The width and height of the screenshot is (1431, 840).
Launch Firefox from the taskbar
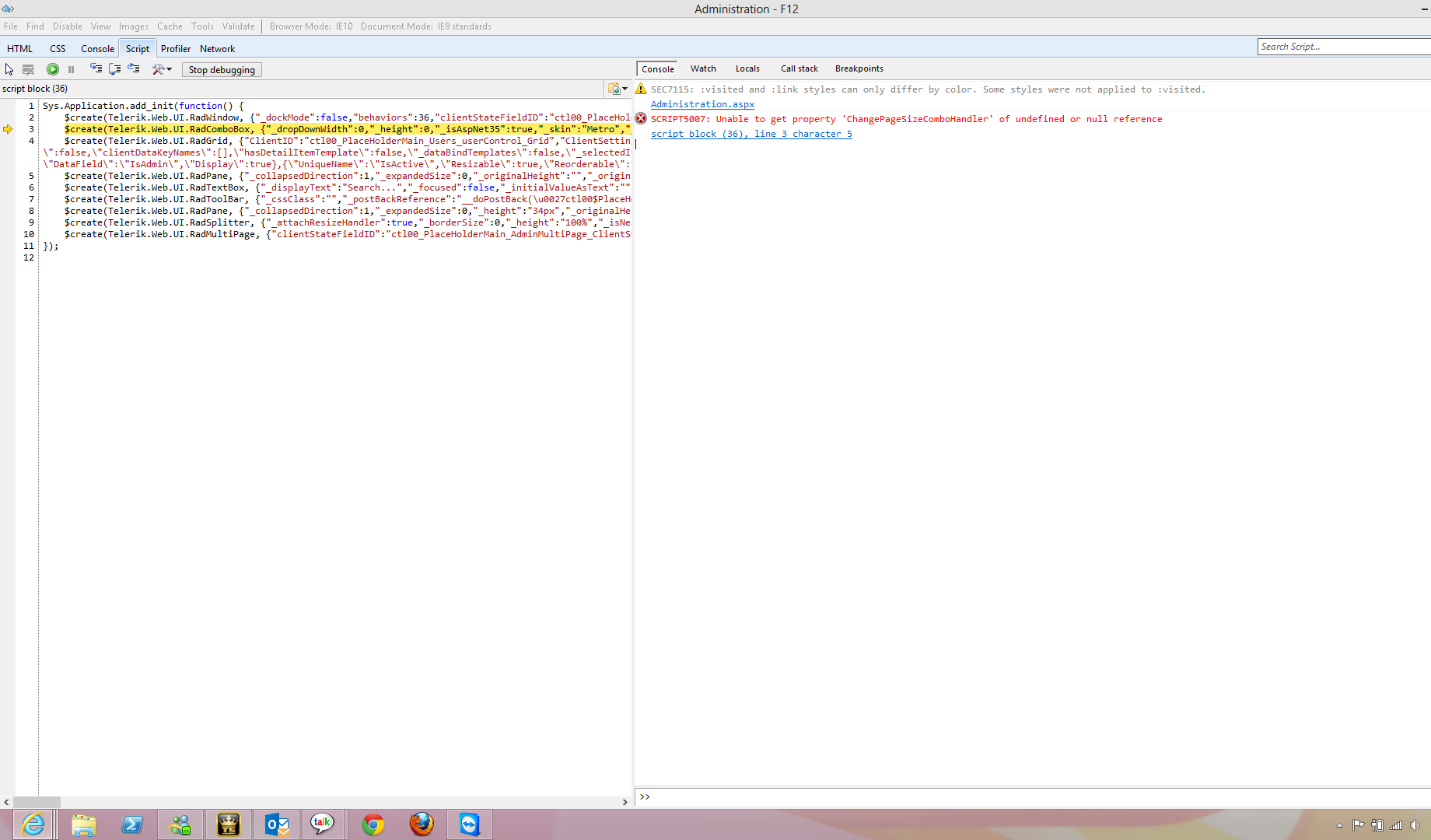click(422, 824)
